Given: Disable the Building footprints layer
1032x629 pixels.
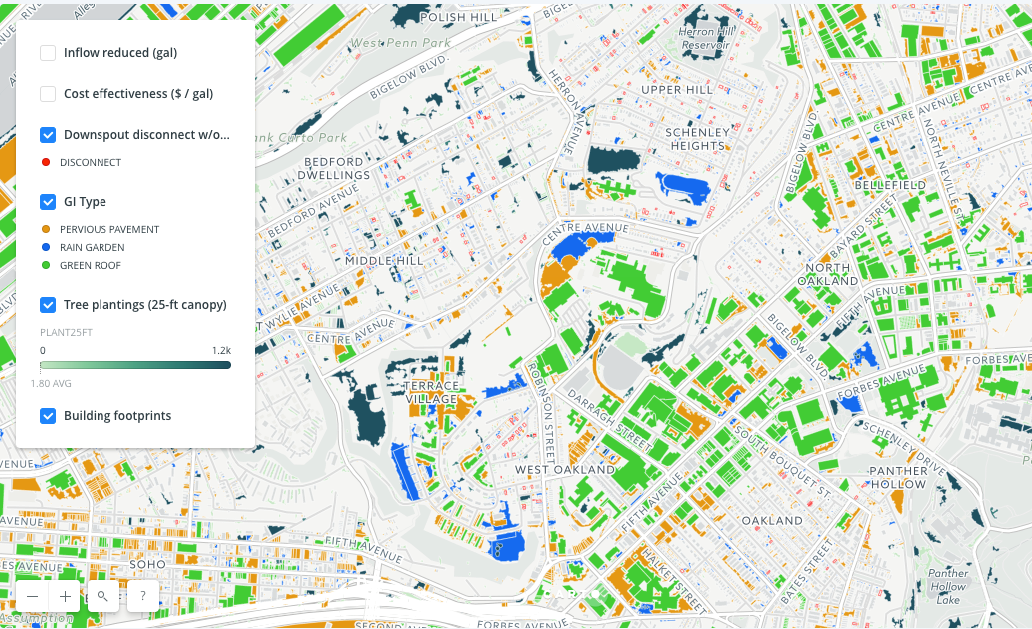Looking at the screenshot, I should click(48, 416).
